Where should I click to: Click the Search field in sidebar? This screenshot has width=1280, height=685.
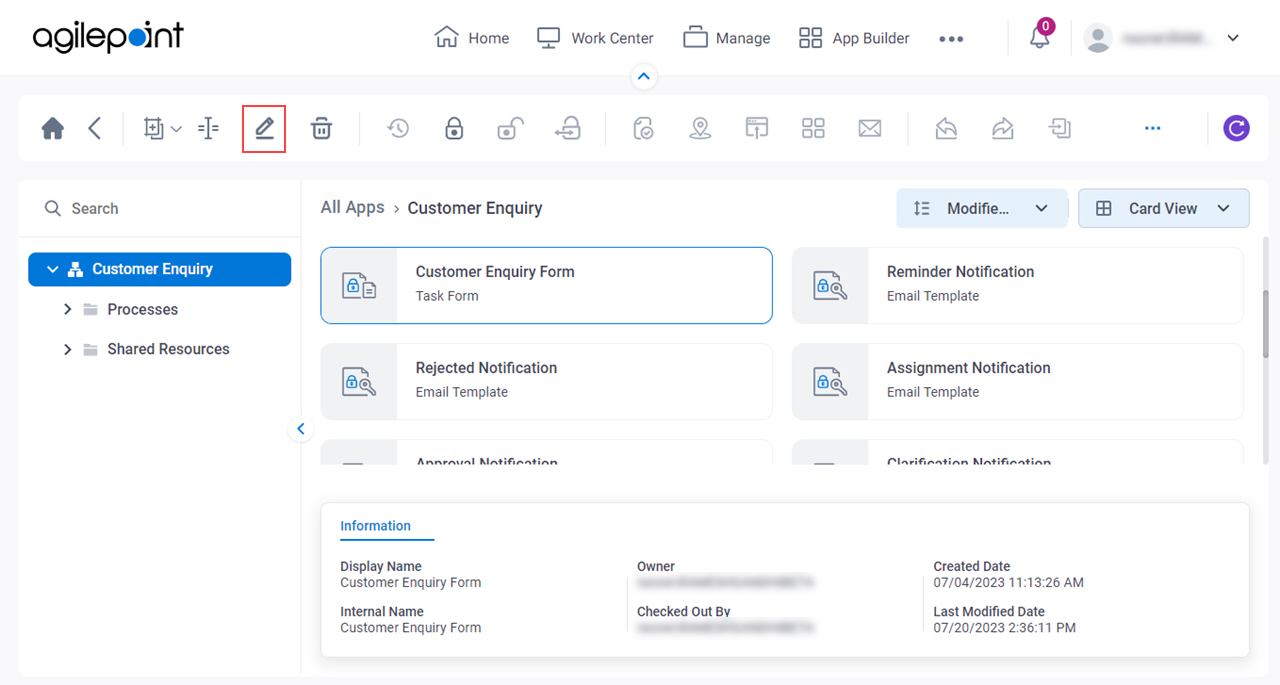160,208
